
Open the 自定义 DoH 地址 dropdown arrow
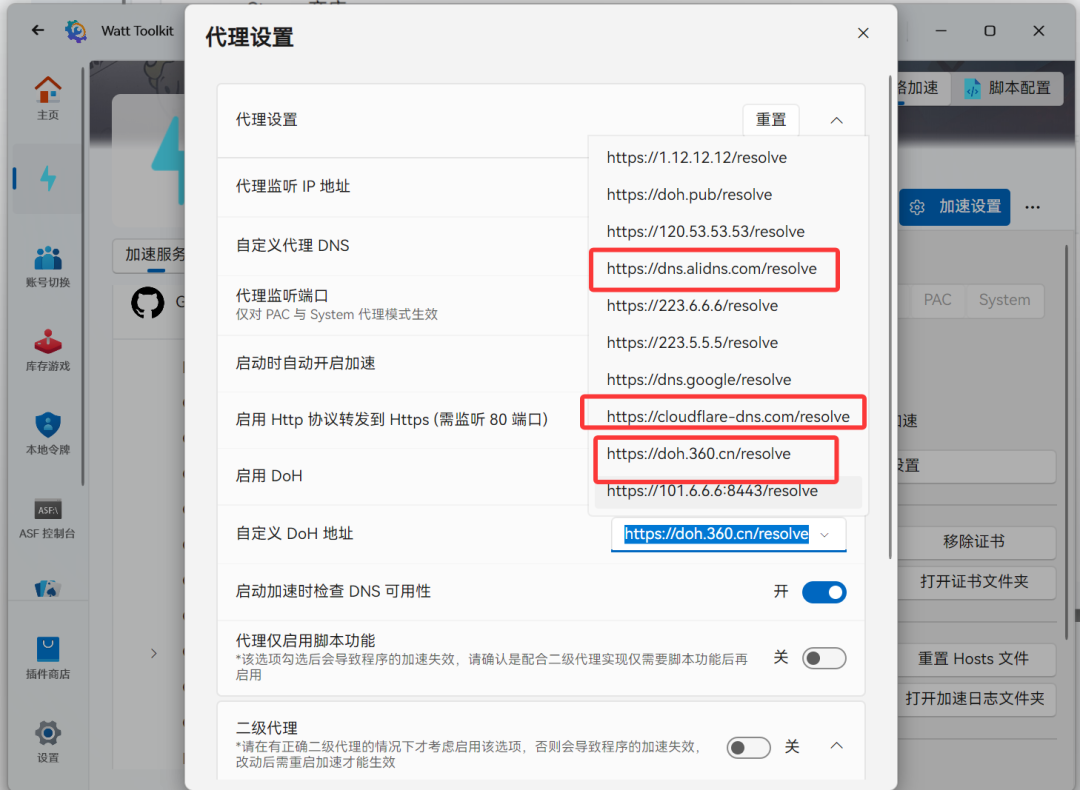(824, 534)
